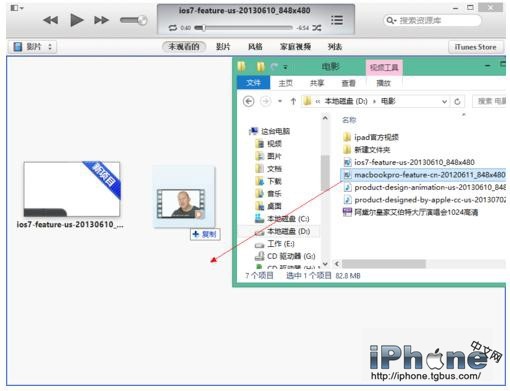Screen dimensions: 510x391
Task: Click the horizontal scrollbar in file list
Action: click(384, 264)
